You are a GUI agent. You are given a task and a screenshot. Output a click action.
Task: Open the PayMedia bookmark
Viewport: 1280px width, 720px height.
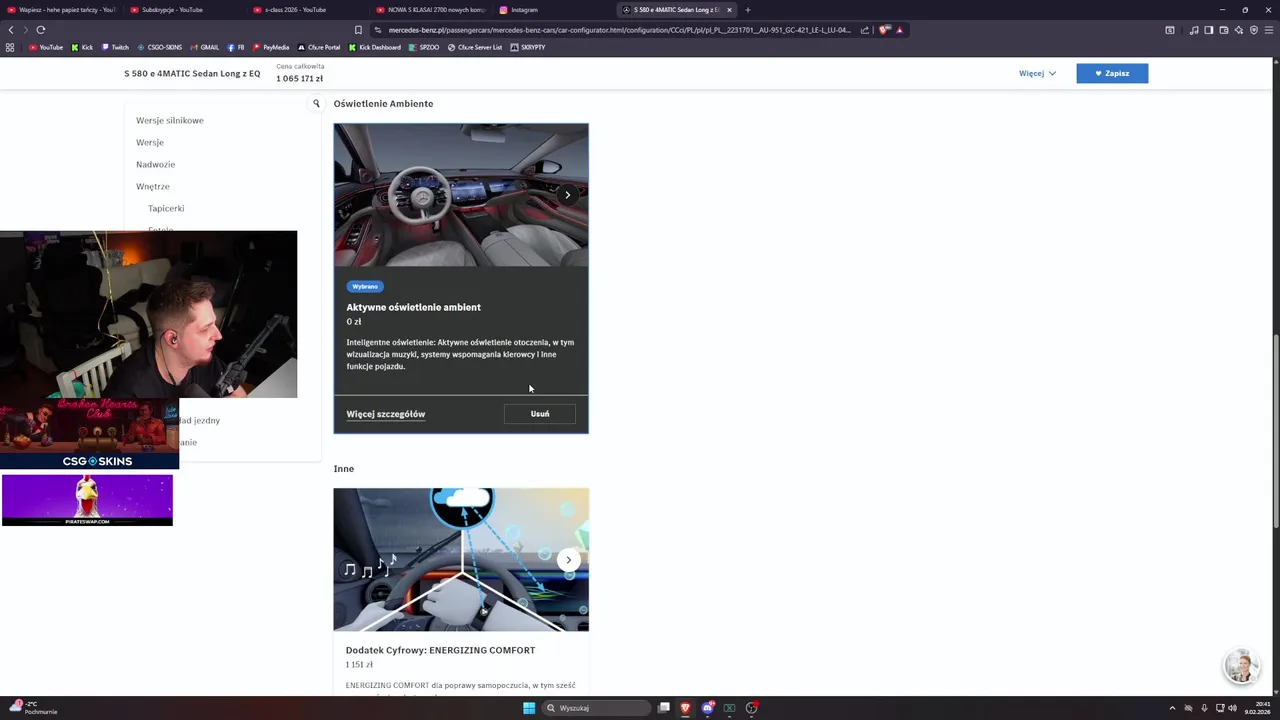pos(271,47)
